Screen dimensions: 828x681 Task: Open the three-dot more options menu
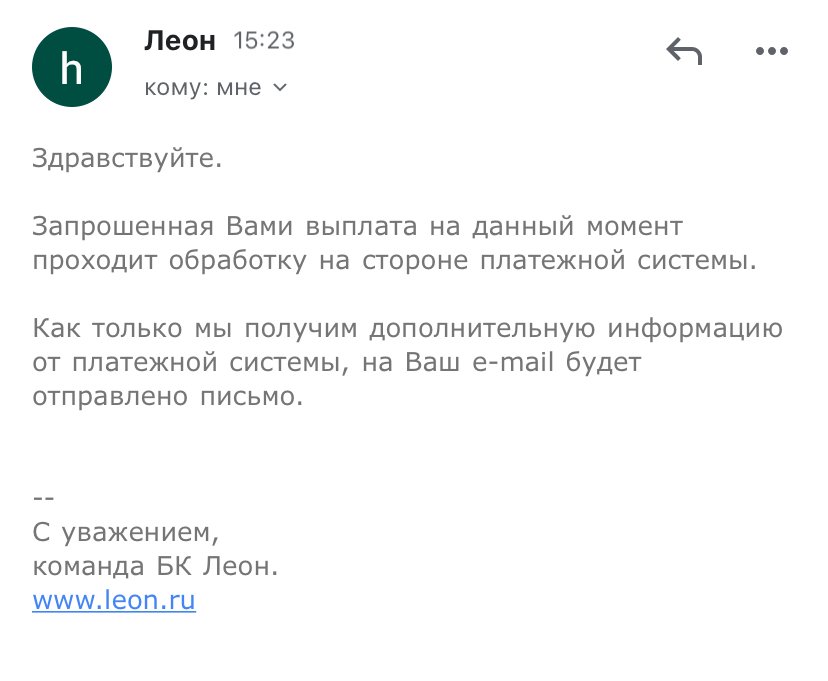pos(772,52)
